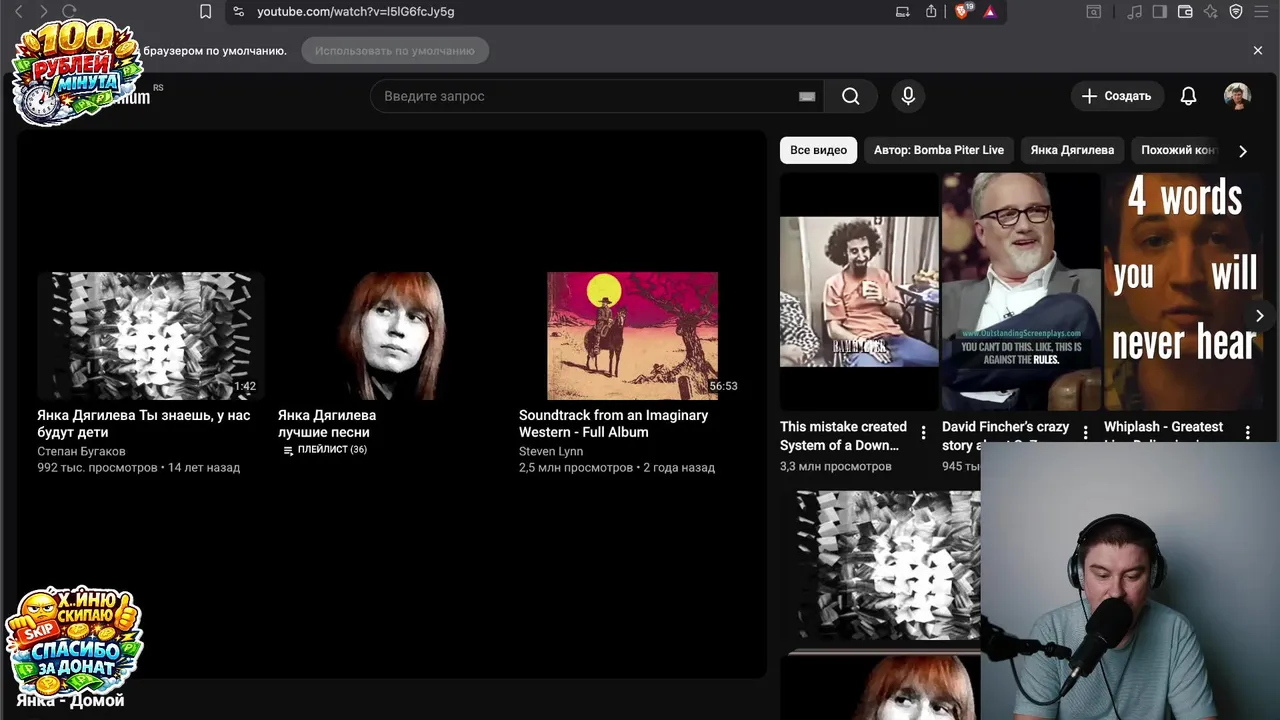The width and height of the screenshot is (1280, 720).
Task: Select the 'Янка Дягилева' chip
Action: click(1072, 150)
